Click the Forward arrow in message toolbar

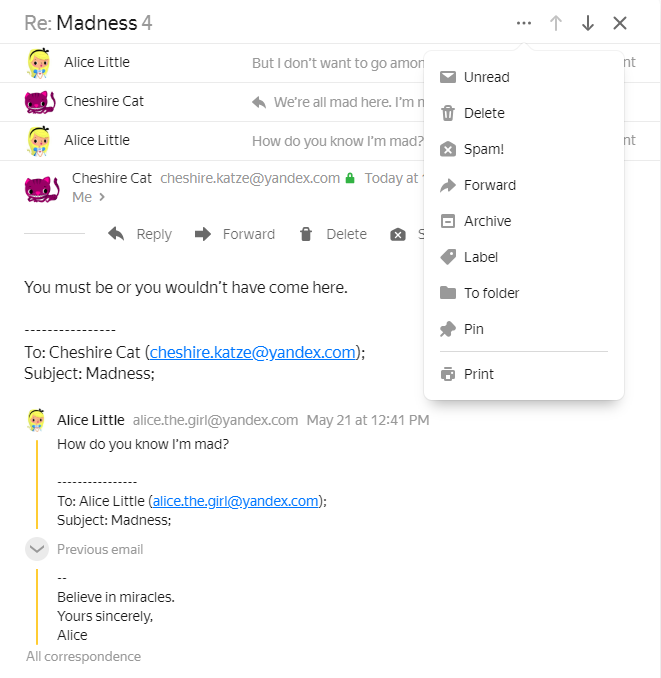(203, 234)
